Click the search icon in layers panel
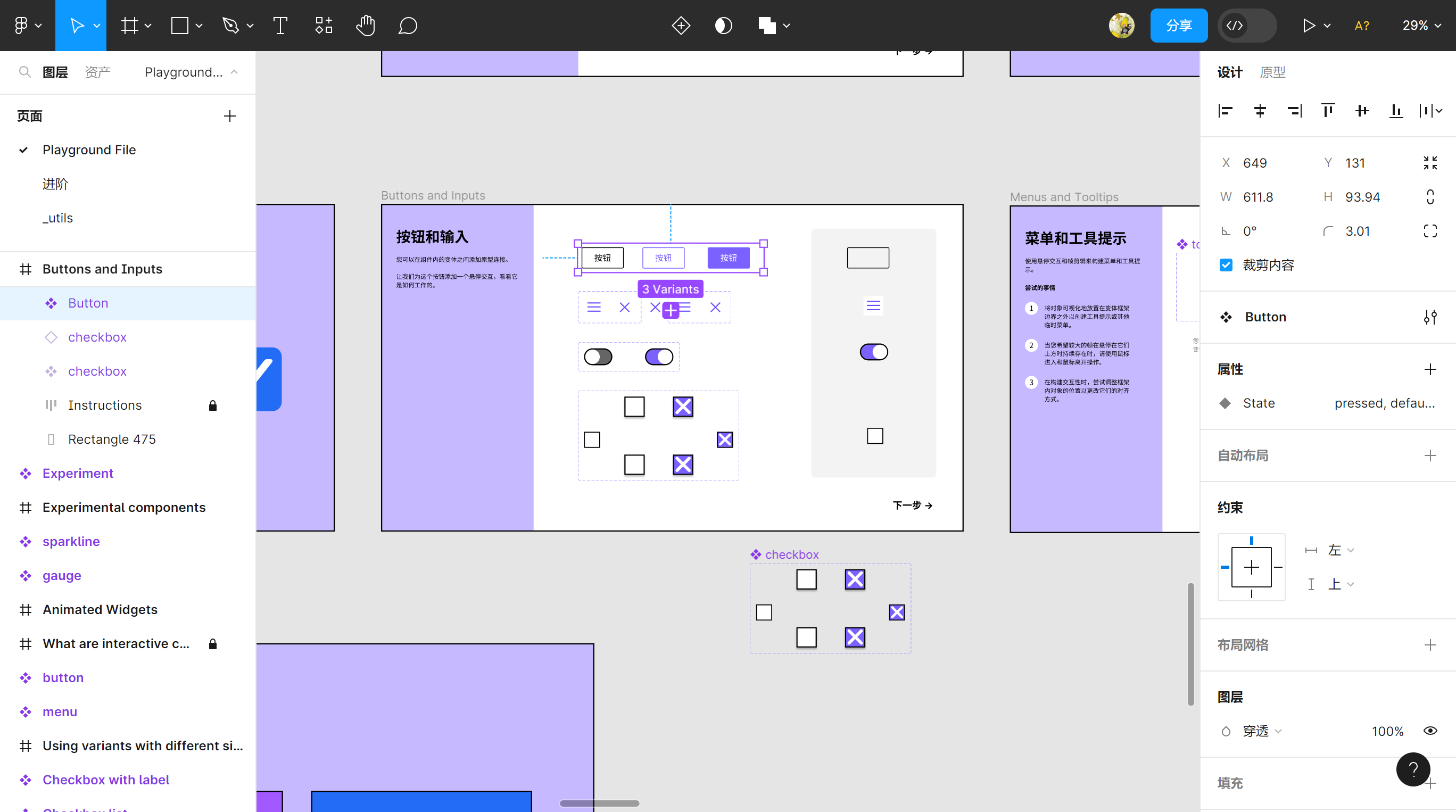The height and width of the screenshot is (812, 1456). (24, 72)
